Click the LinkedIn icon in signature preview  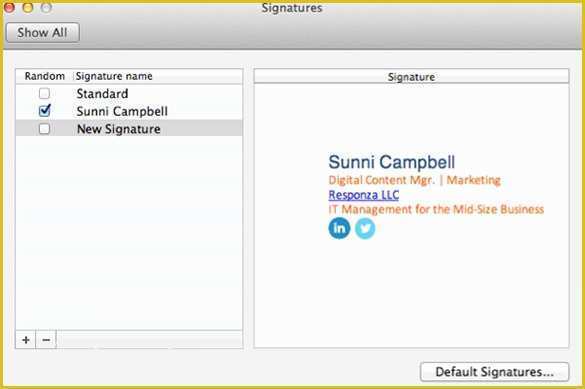pyautogui.click(x=339, y=228)
